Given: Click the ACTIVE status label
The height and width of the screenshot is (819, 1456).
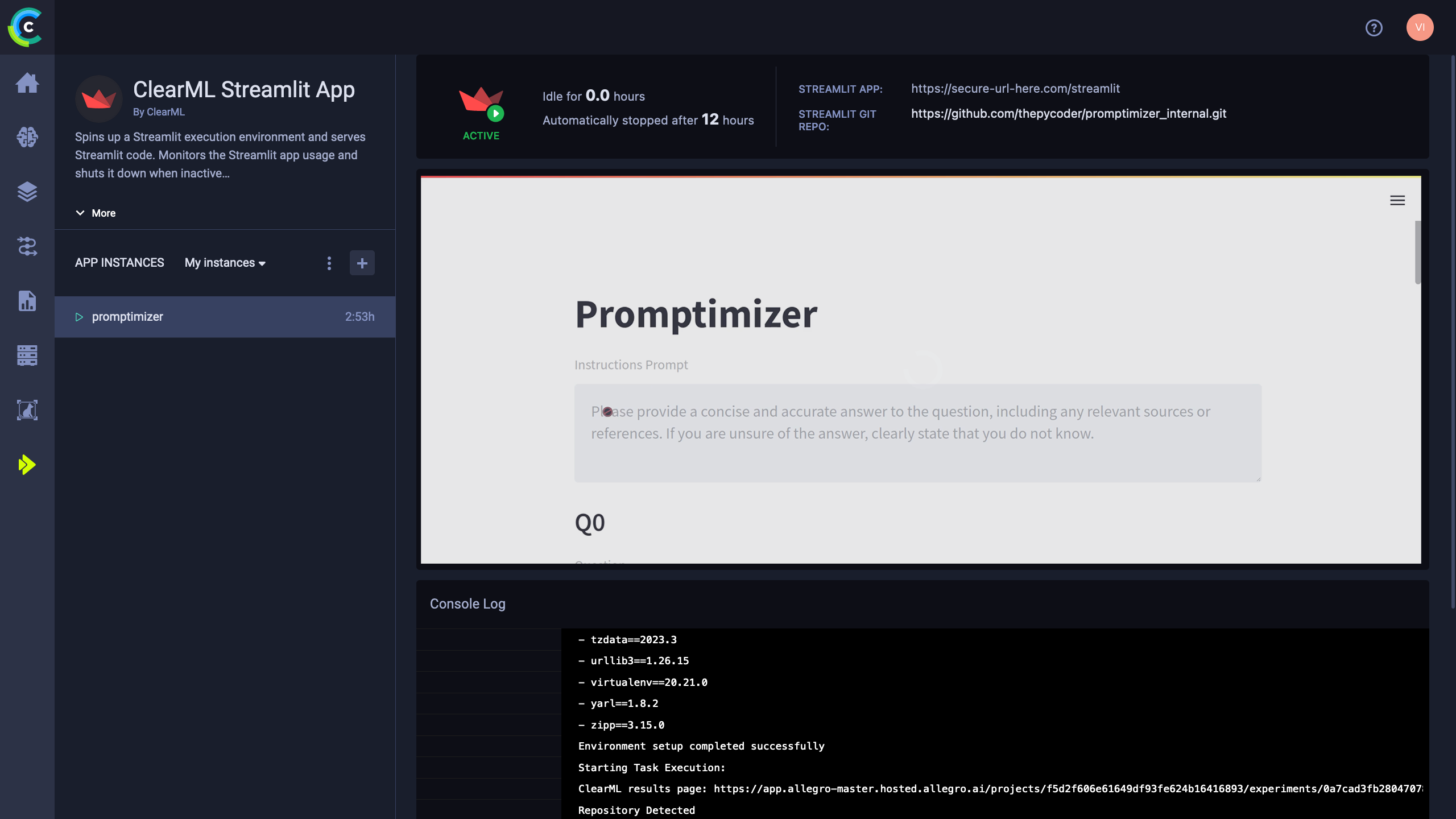Looking at the screenshot, I should click(481, 136).
